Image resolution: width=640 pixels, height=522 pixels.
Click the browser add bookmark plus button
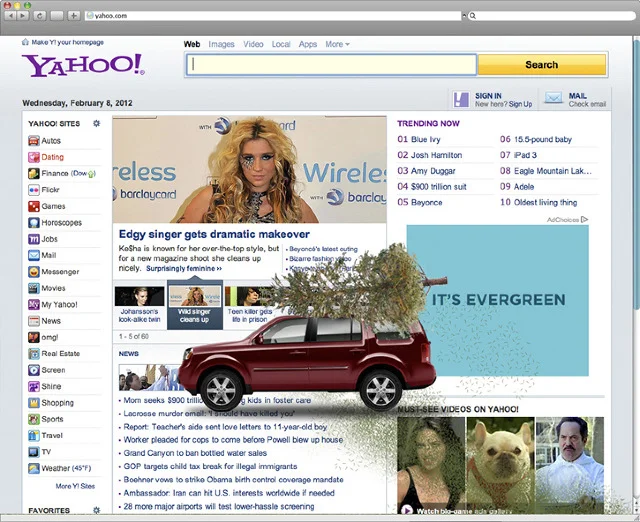click(x=73, y=16)
